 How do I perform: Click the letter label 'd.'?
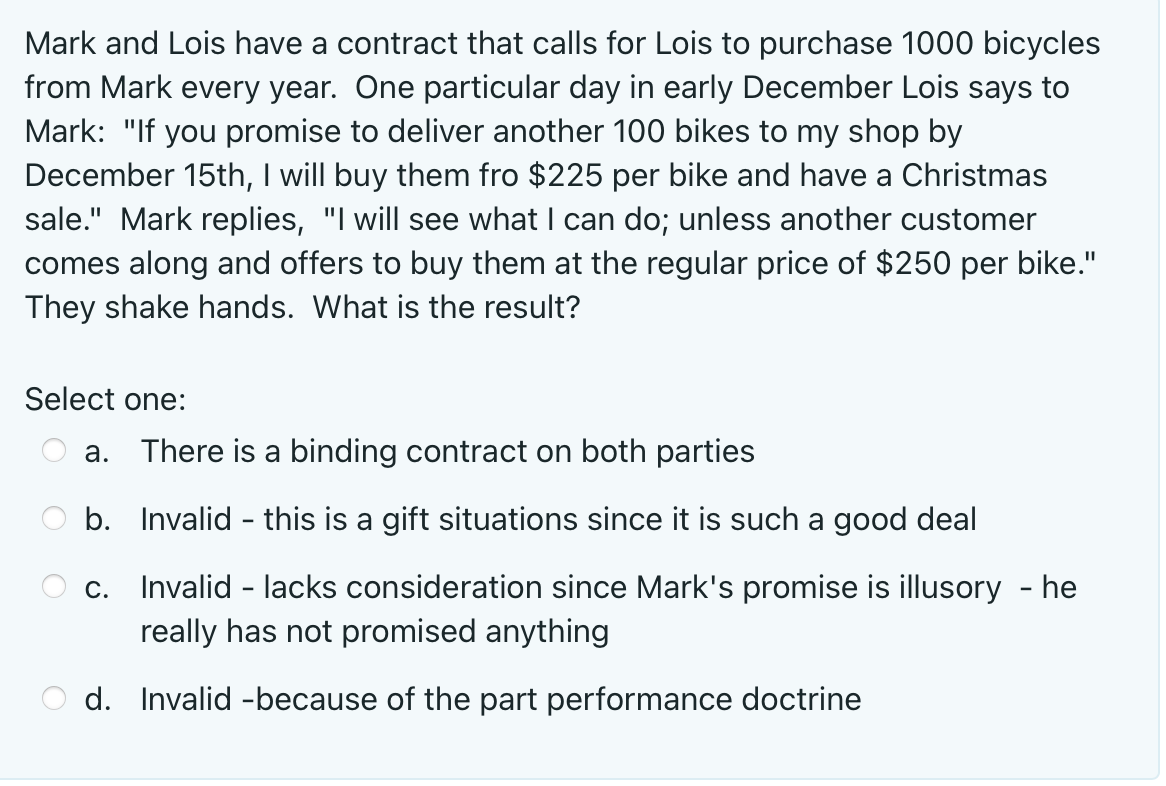tap(98, 699)
